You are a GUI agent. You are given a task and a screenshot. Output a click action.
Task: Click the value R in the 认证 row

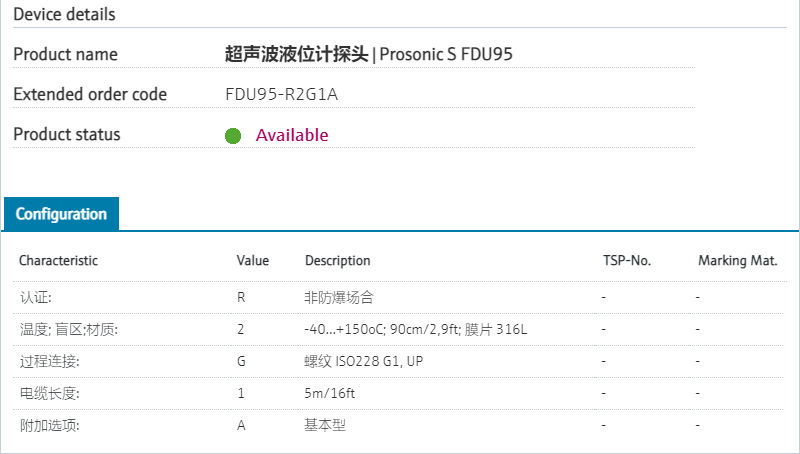click(241, 298)
